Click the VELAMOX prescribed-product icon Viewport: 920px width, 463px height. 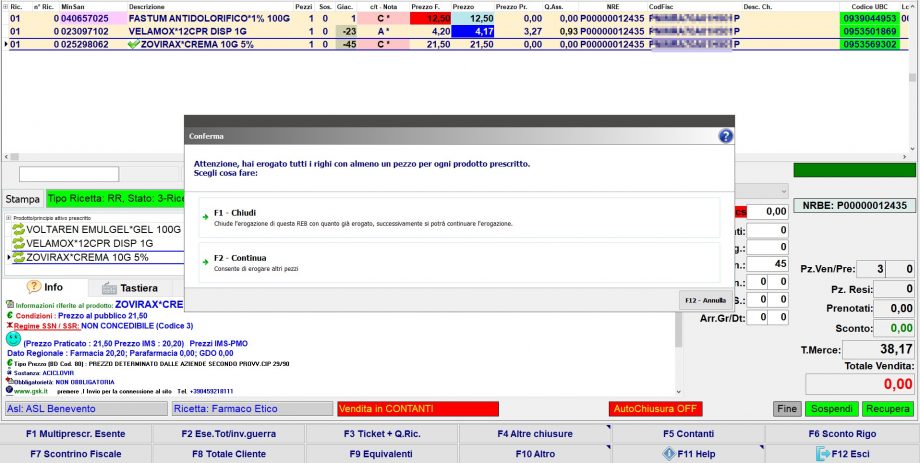tap(17, 243)
